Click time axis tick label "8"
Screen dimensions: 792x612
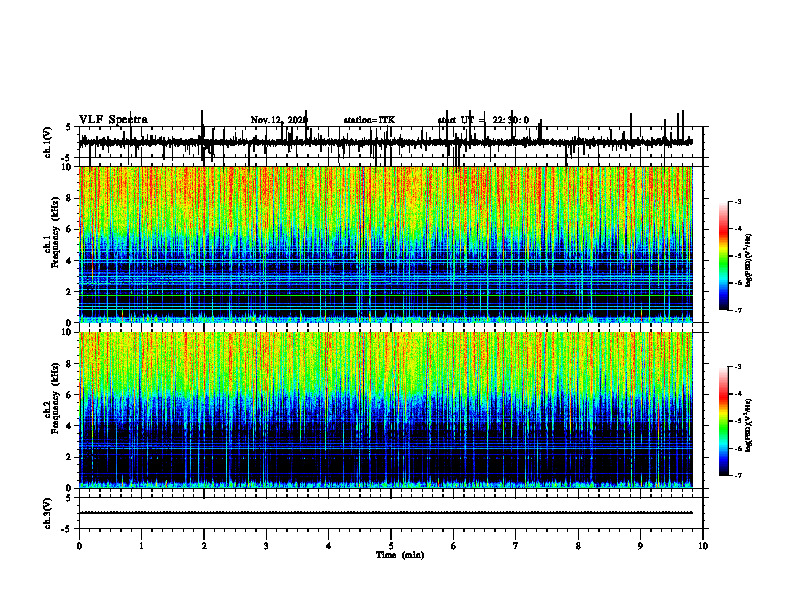pyautogui.click(x=578, y=546)
